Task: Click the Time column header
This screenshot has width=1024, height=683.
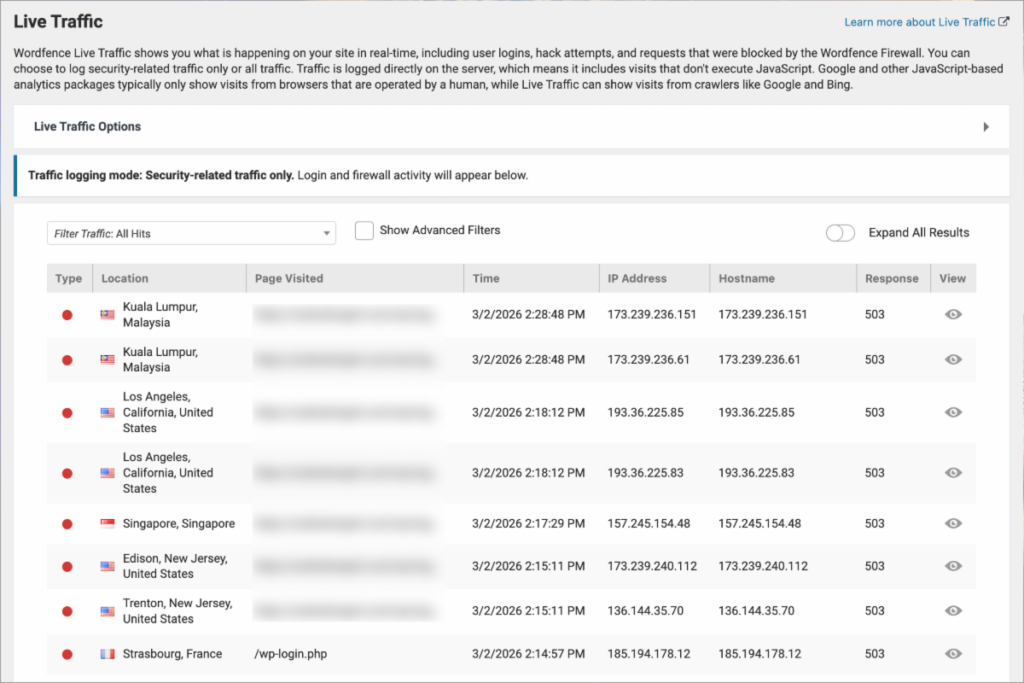Action: [x=486, y=279]
